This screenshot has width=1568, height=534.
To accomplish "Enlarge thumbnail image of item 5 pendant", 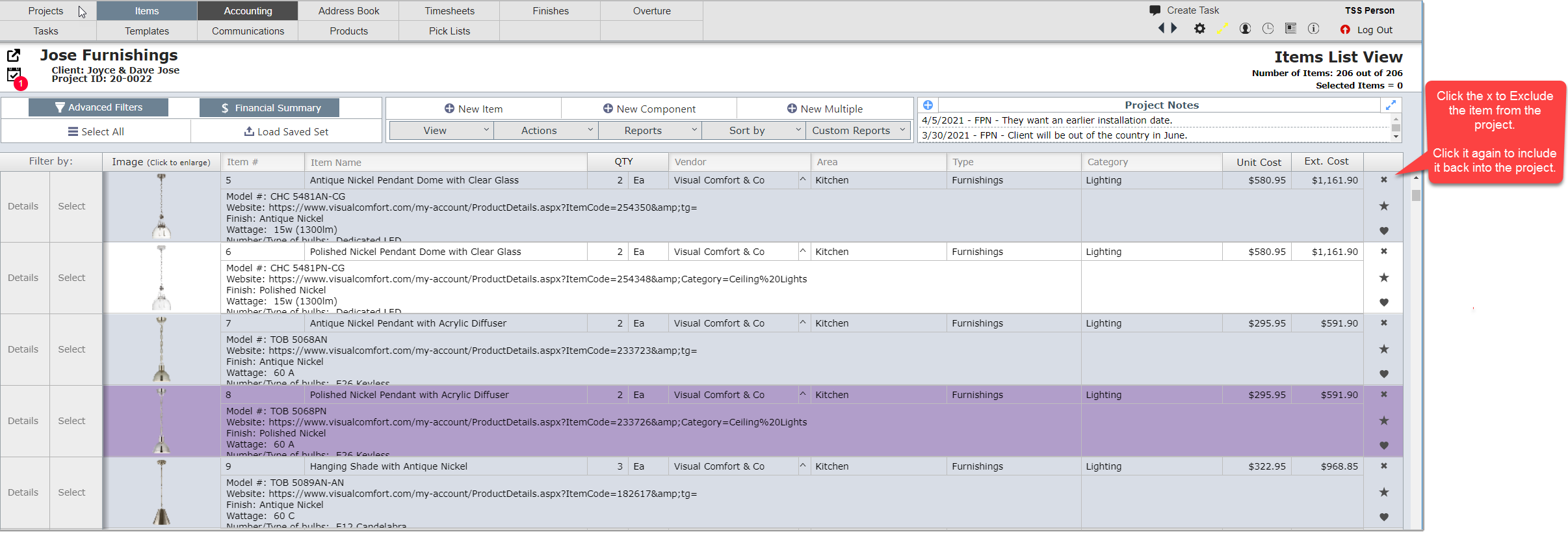I will 161,206.
